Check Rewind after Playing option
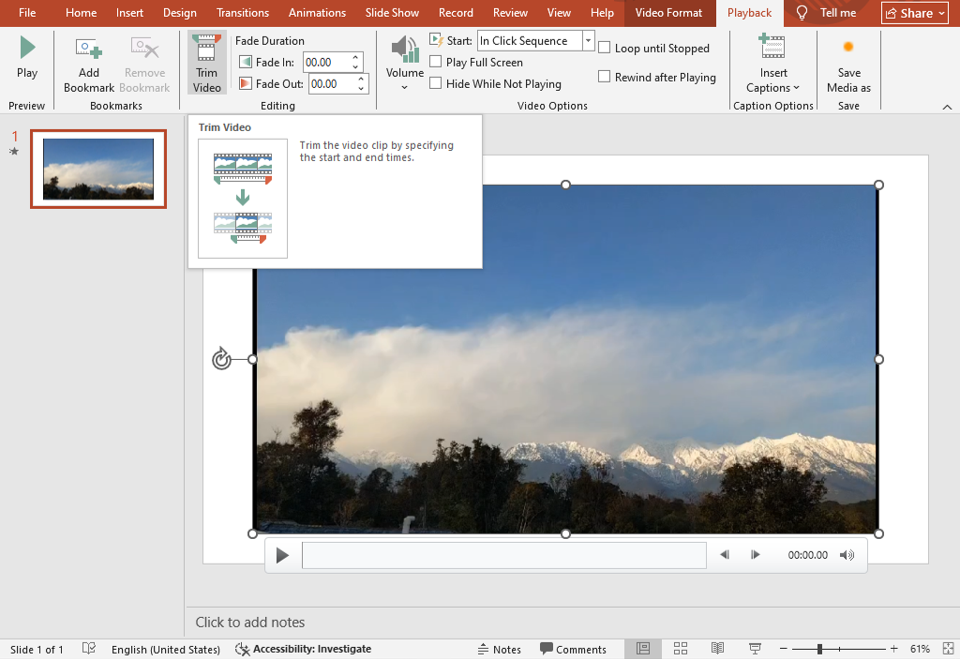The width and height of the screenshot is (960, 659). (x=604, y=77)
